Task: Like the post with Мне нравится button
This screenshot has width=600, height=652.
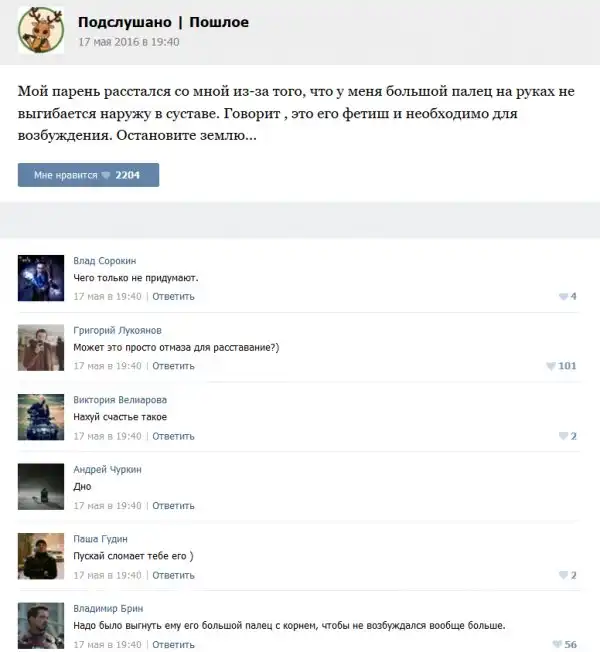Action: click(x=88, y=175)
